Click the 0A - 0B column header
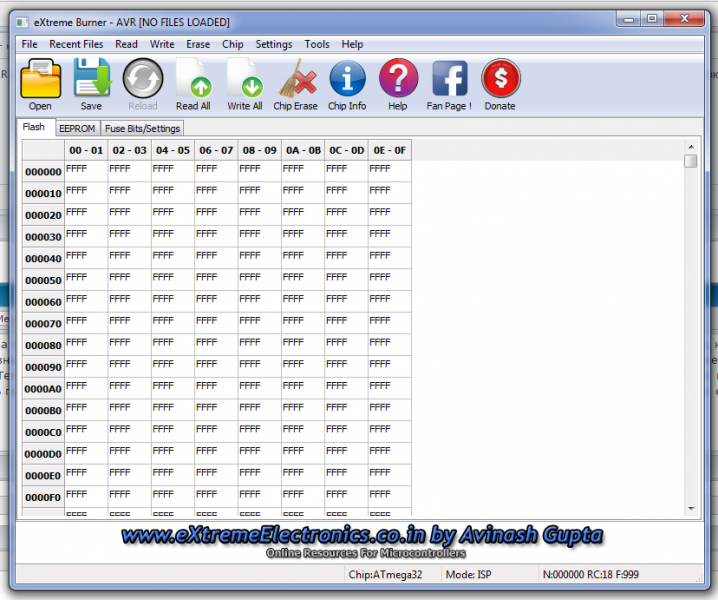The width and height of the screenshot is (718, 600). [303, 150]
